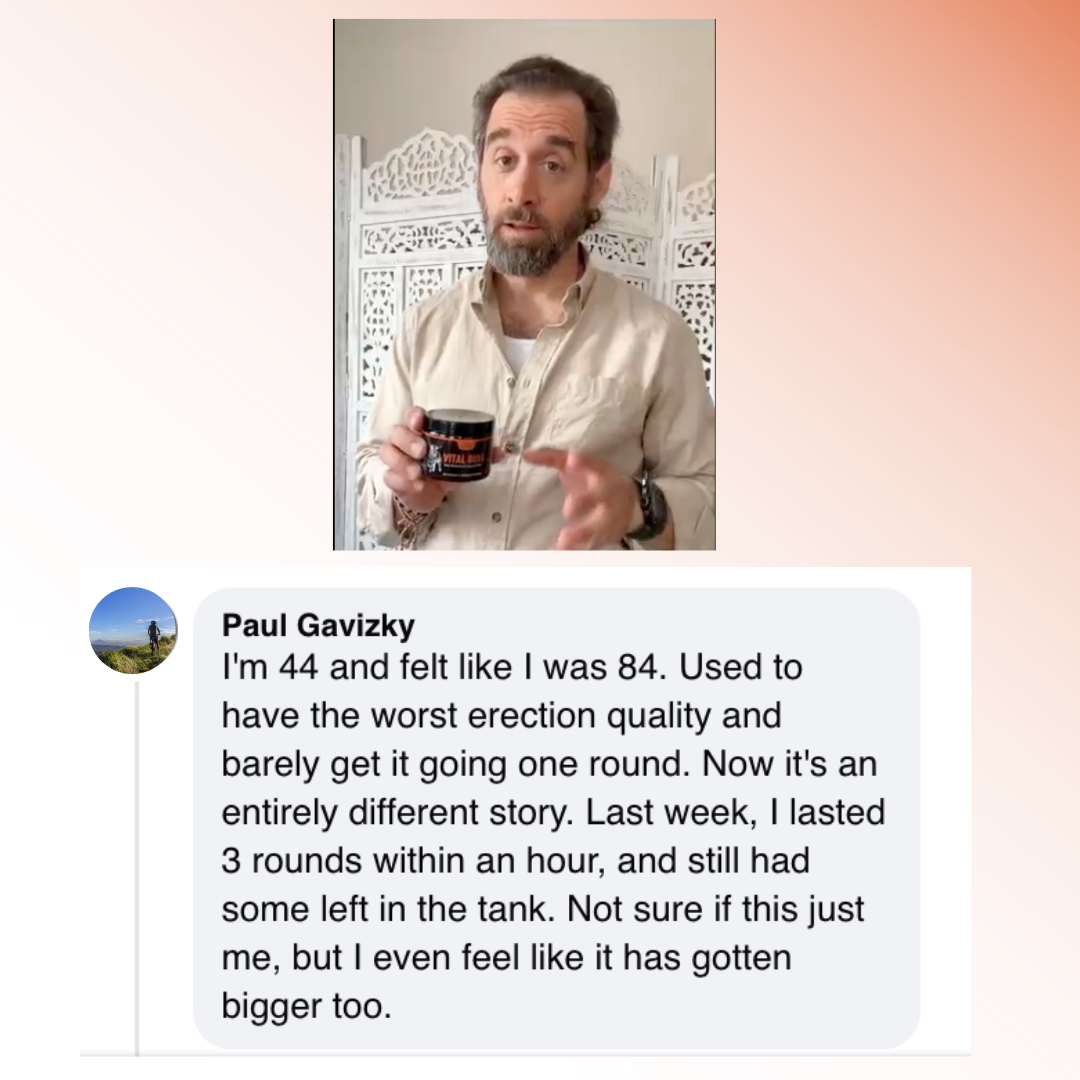Click the man's gray beard in the video

pos(537,242)
